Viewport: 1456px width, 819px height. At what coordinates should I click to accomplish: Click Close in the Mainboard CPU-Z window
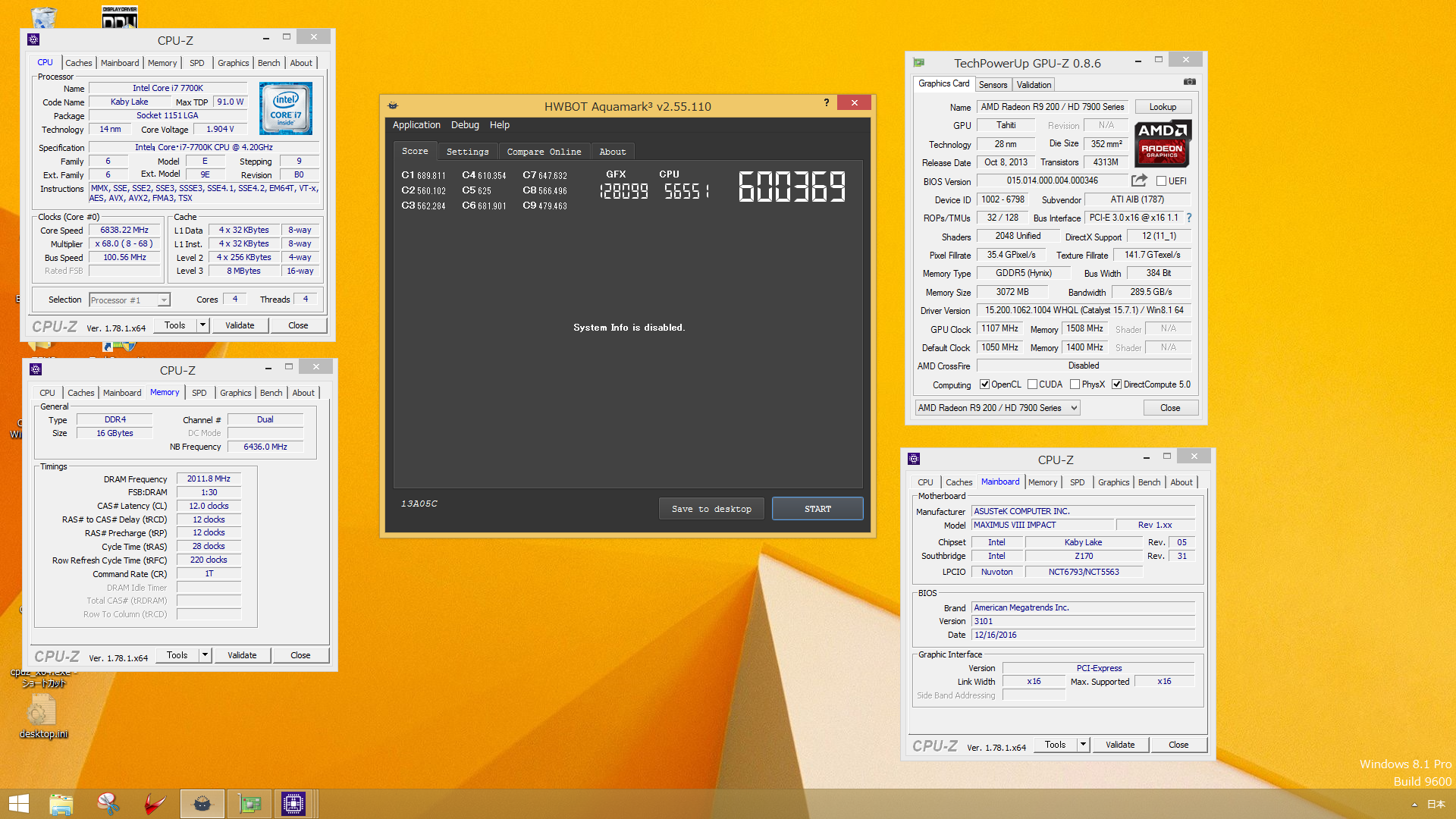1178,745
